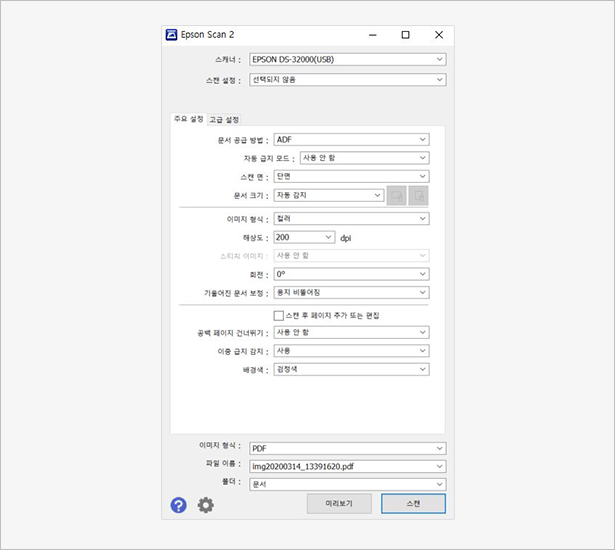This screenshot has width=615, height=550.
Task: Open the 이미지 형식 컬러 dropdown
Action: tap(351, 219)
